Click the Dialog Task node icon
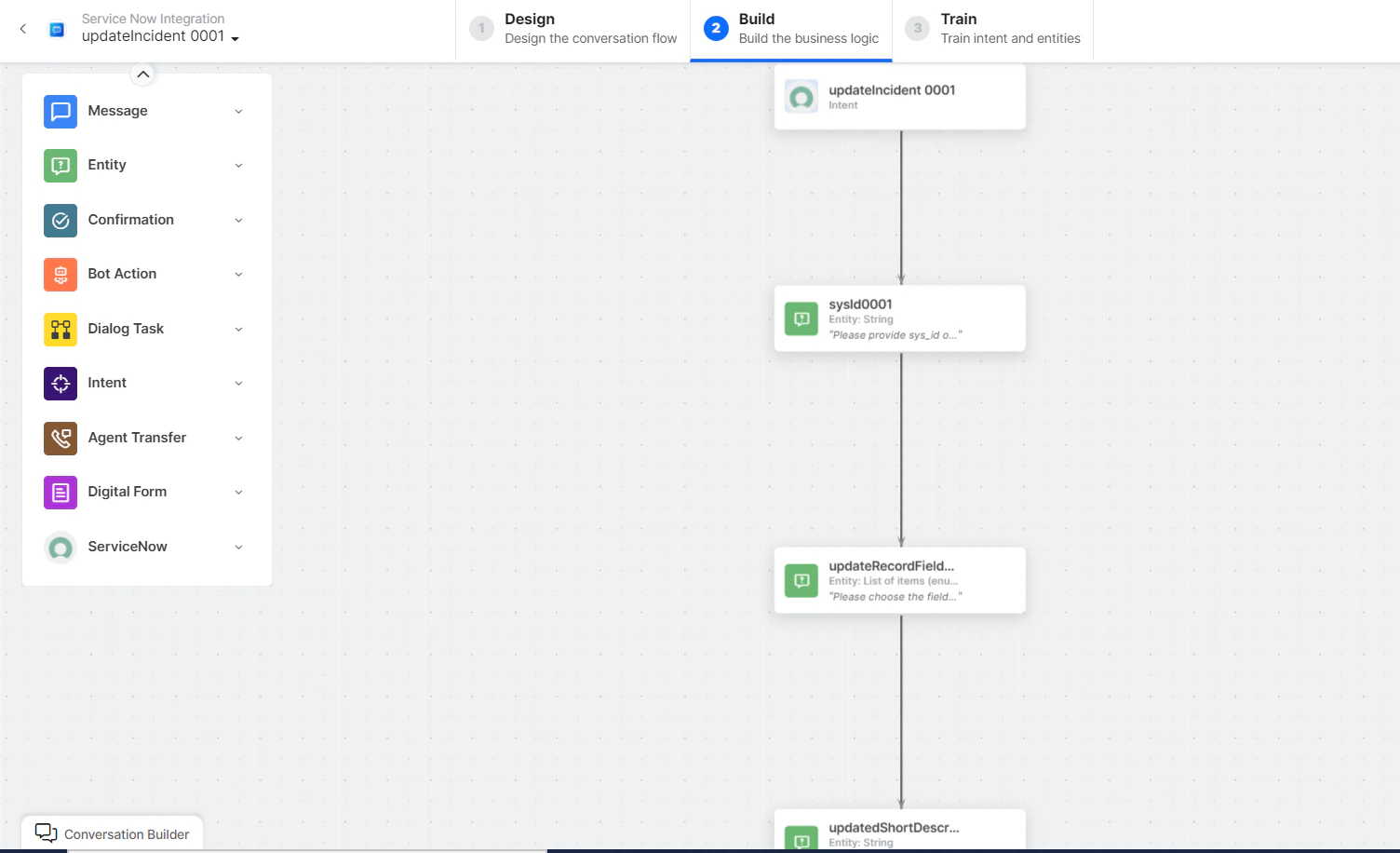 click(60, 329)
